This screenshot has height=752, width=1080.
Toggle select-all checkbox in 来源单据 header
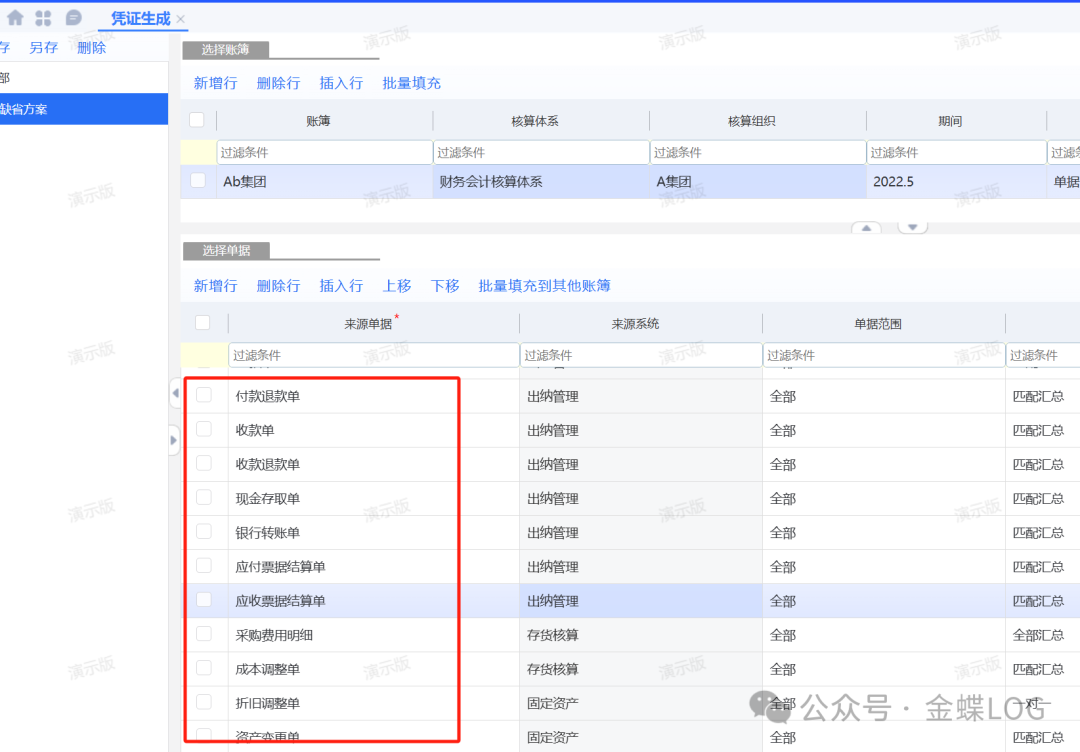coord(203,322)
